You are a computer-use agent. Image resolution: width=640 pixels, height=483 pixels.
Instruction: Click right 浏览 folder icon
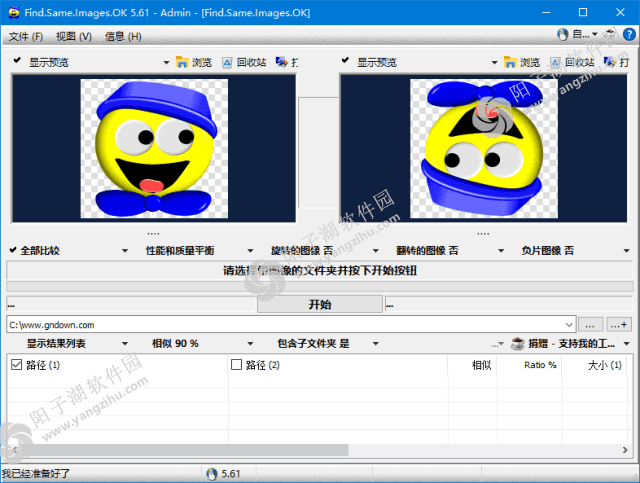coord(510,62)
